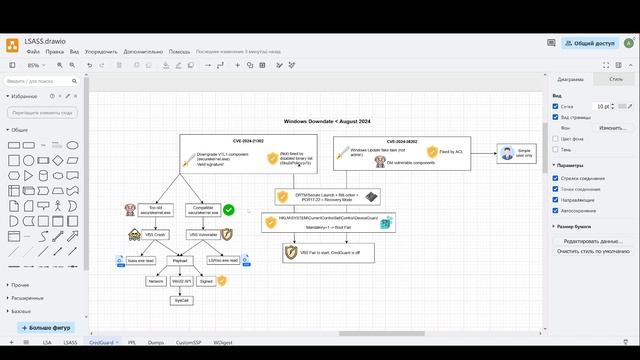Open the comments icon near share button
640x360 pixels.
(551, 43)
